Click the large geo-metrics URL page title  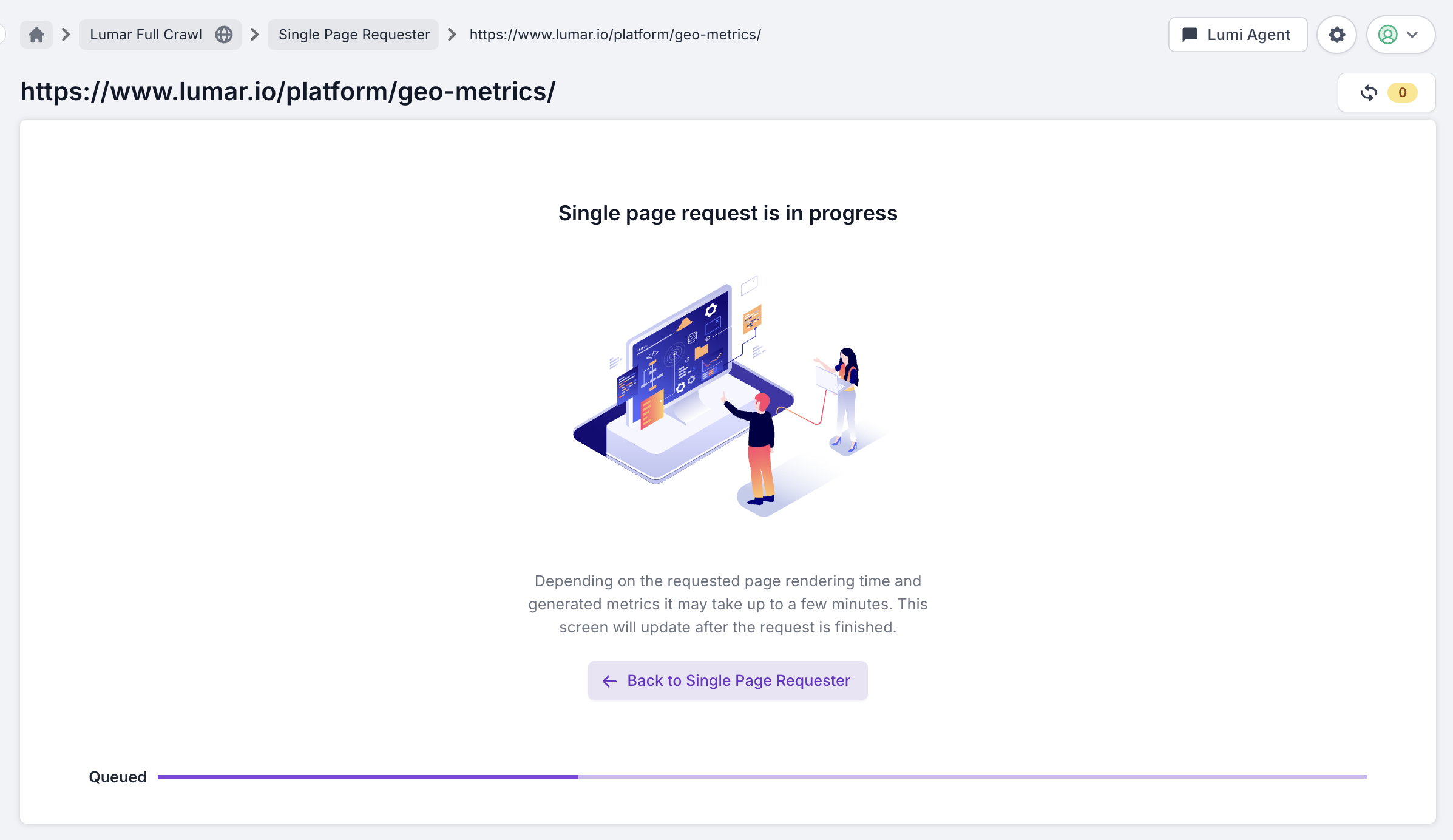click(x=288, y=92)
